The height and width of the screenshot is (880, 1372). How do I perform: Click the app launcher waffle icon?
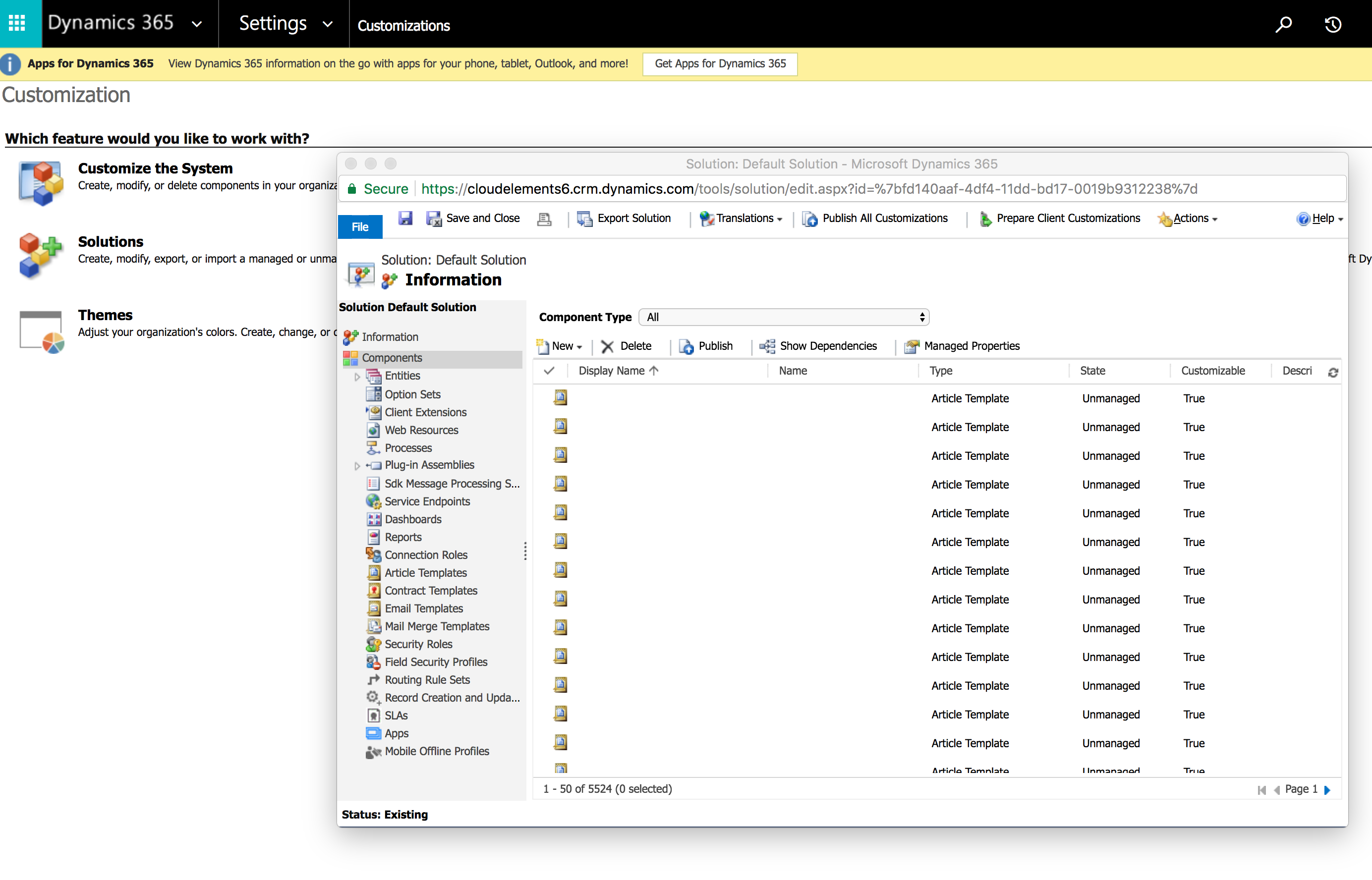(17, 23)
